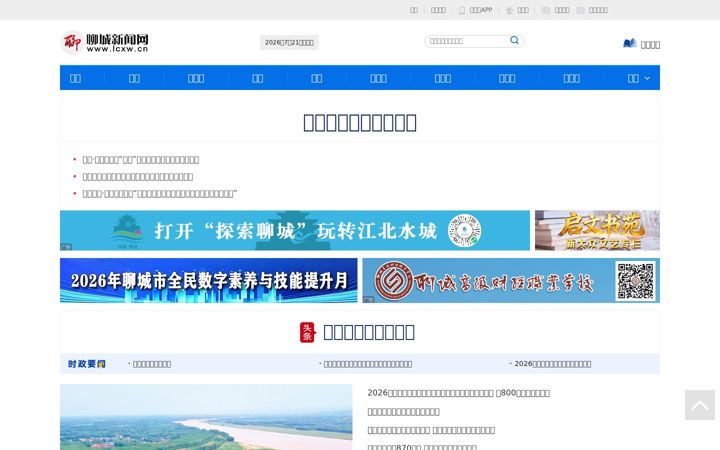The width and height of the screenshot is (720, 450).
Task: Click the date label showing 2026 7 21
Action: [x=289, y=42]
